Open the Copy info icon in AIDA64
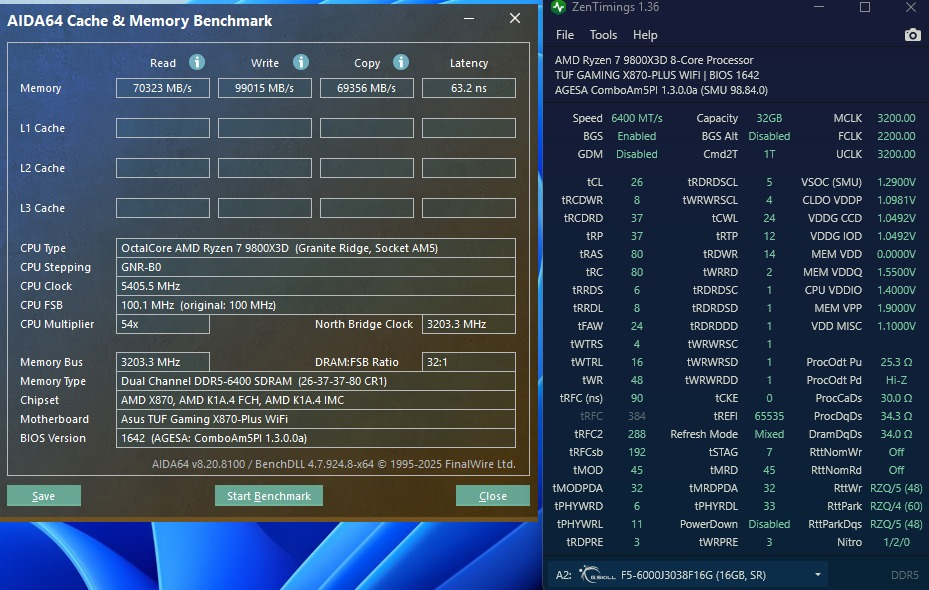The width and height of the screenshot is (929, 590). pyautogui.click(x=401, y=62)
